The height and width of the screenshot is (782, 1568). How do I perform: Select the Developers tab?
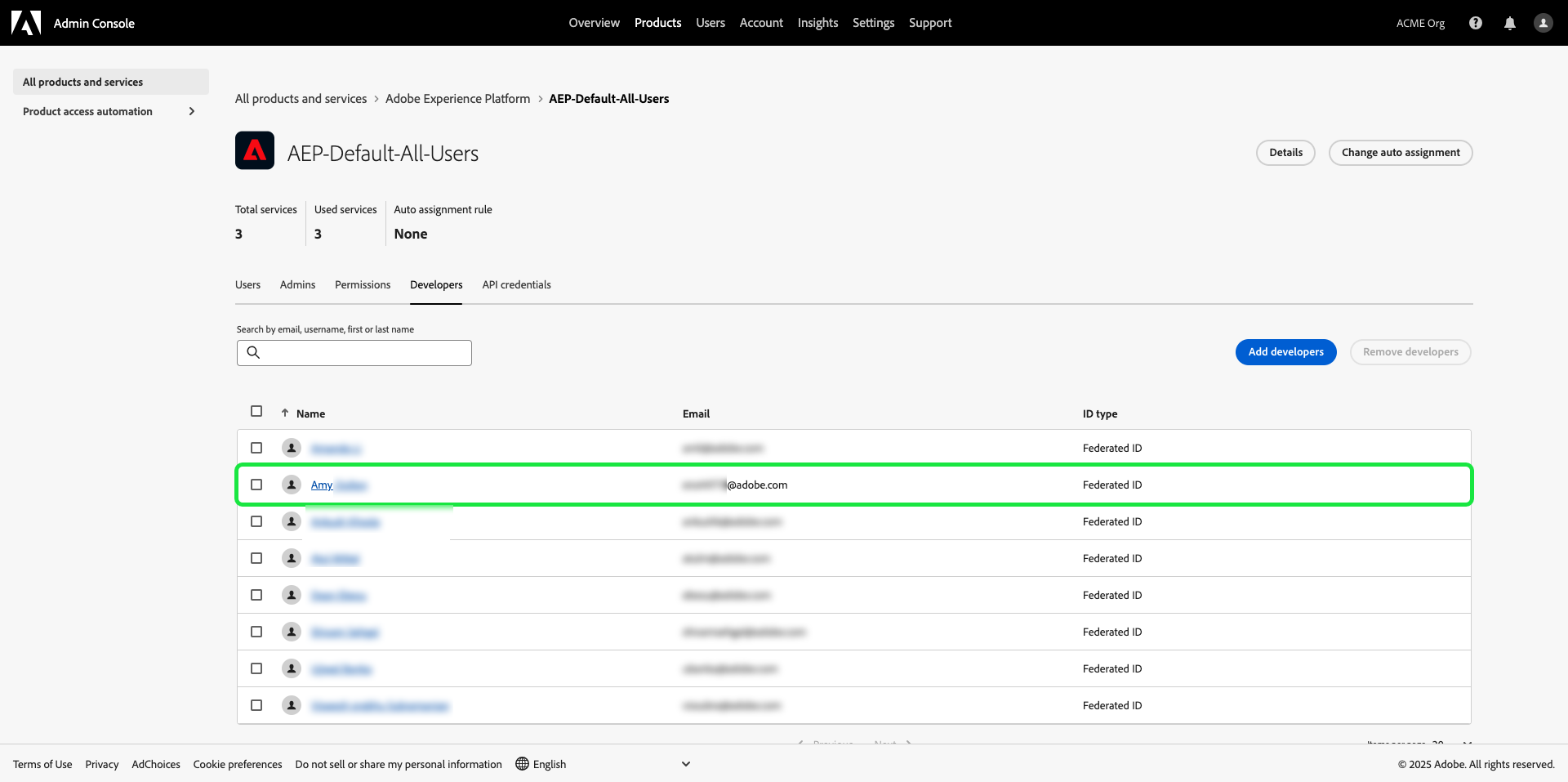(436, 285)
